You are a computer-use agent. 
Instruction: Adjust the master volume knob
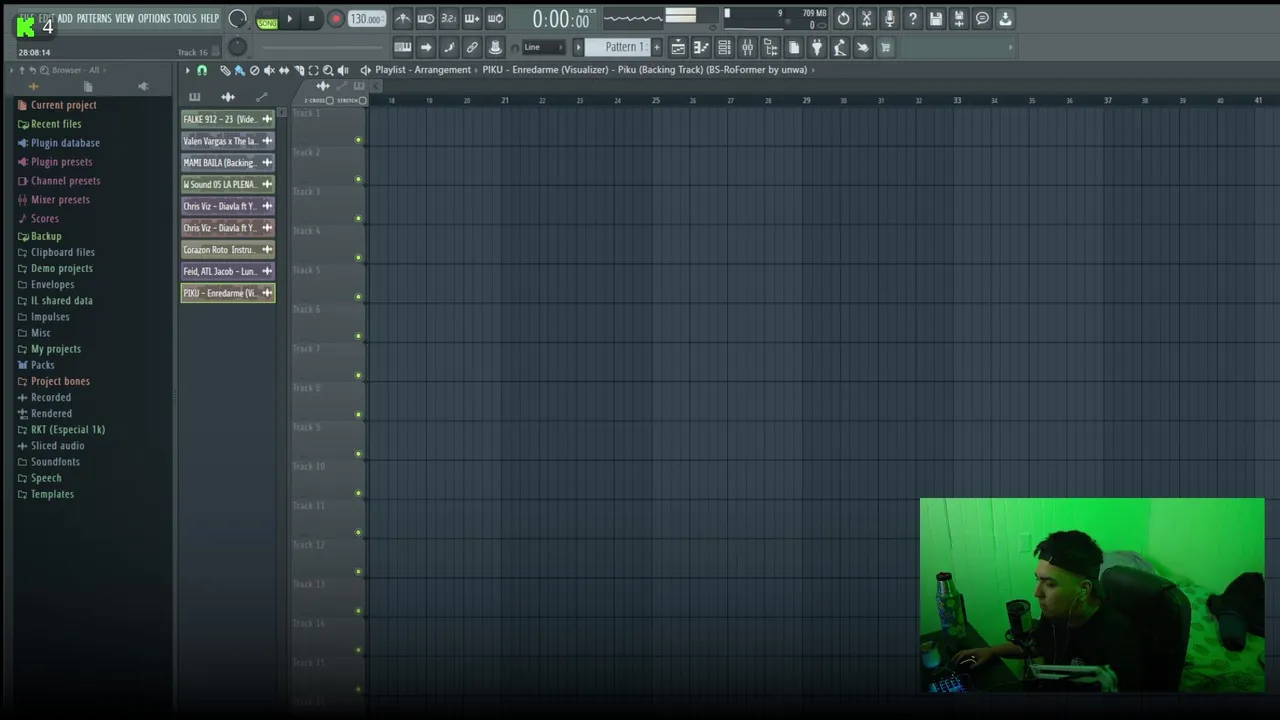coord(237,18)
